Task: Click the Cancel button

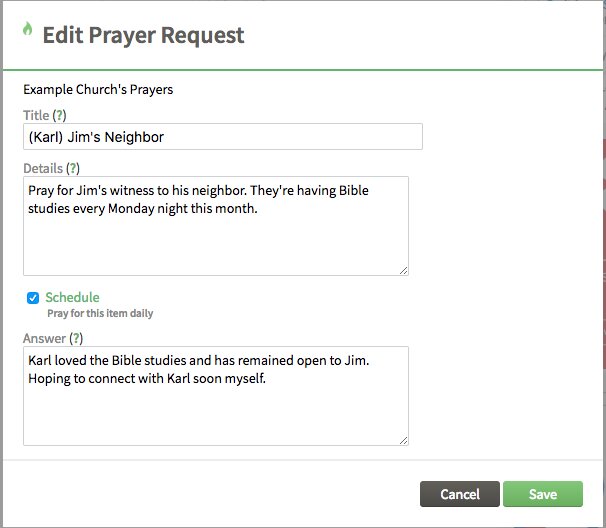Action: 460,494
